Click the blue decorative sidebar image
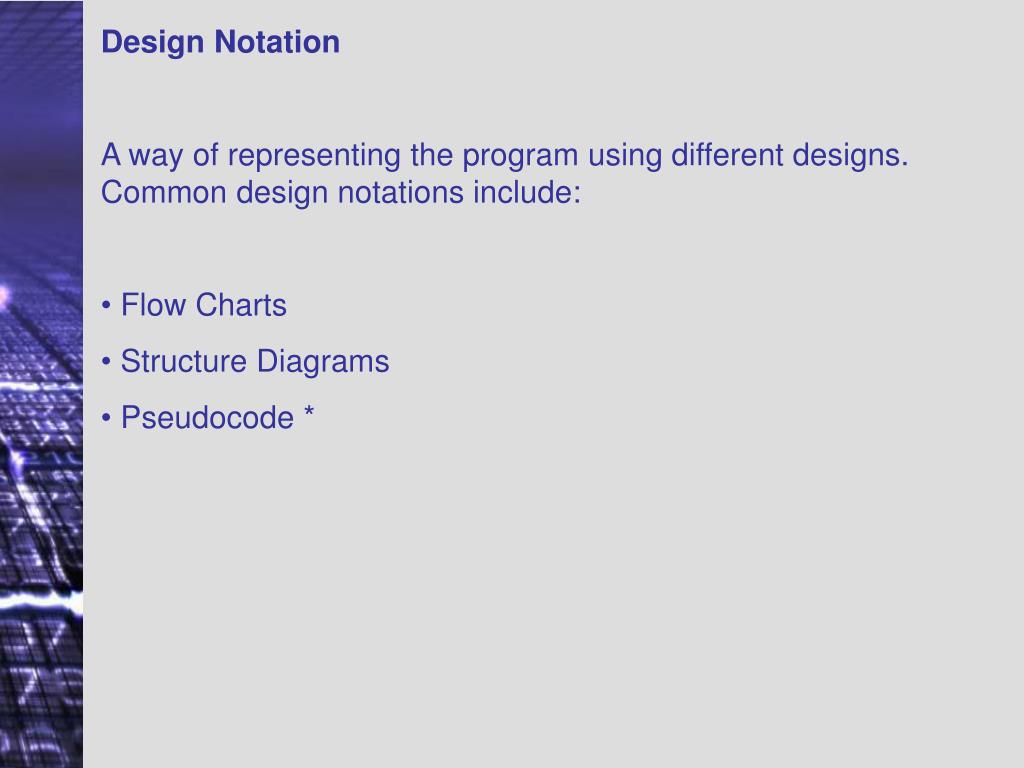Image resolution: width=1024 pixels, height=768 pixels. (x=41, y=384)
